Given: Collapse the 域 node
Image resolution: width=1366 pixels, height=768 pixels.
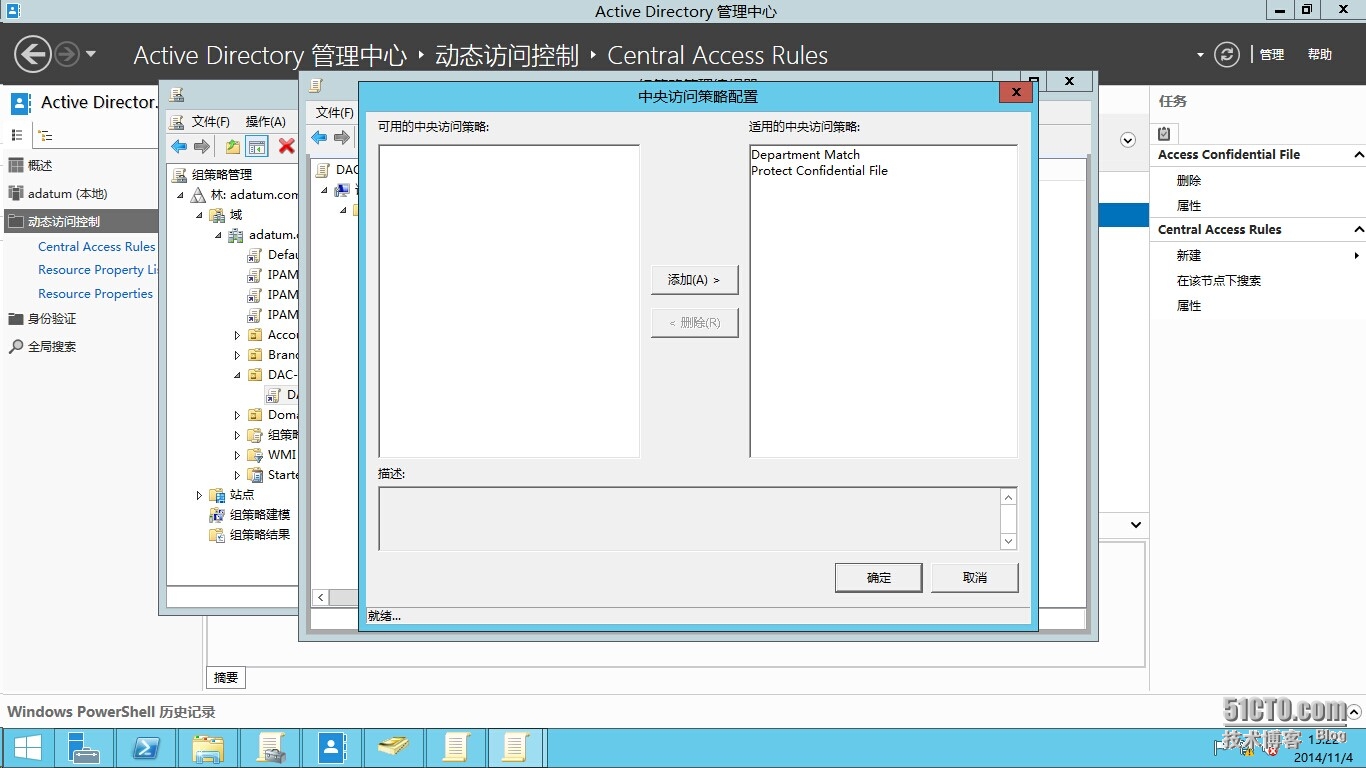Looking at the screenshot, I should coord(199,215).
